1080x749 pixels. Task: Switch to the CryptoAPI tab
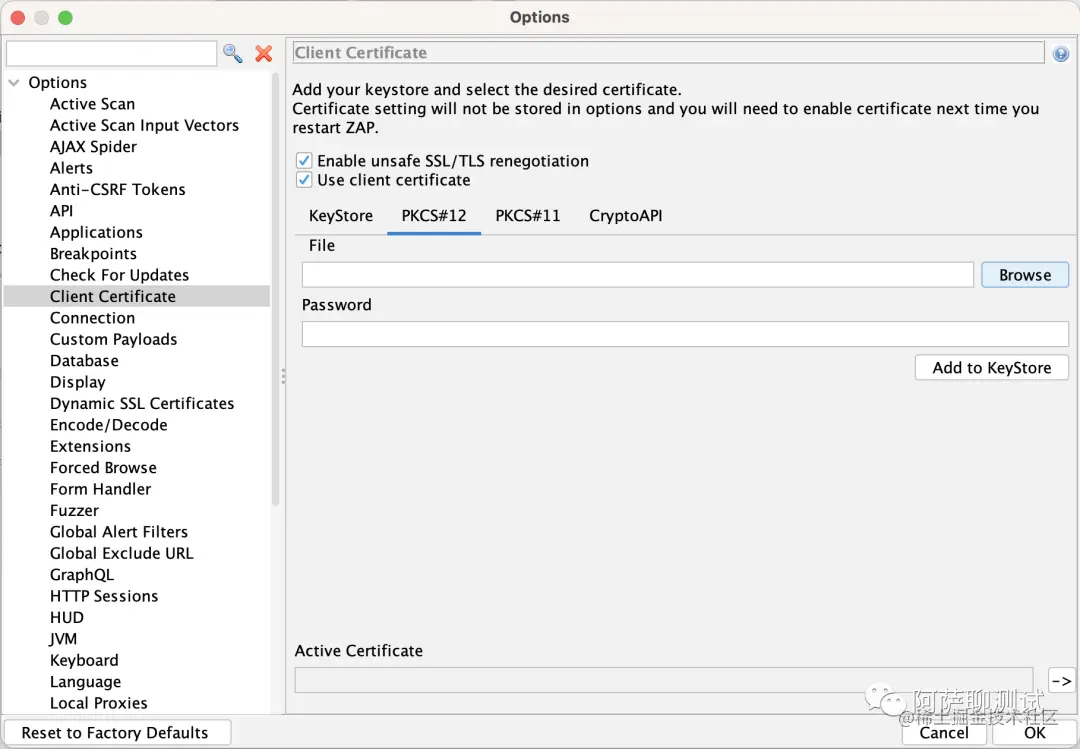pos(625,216)
